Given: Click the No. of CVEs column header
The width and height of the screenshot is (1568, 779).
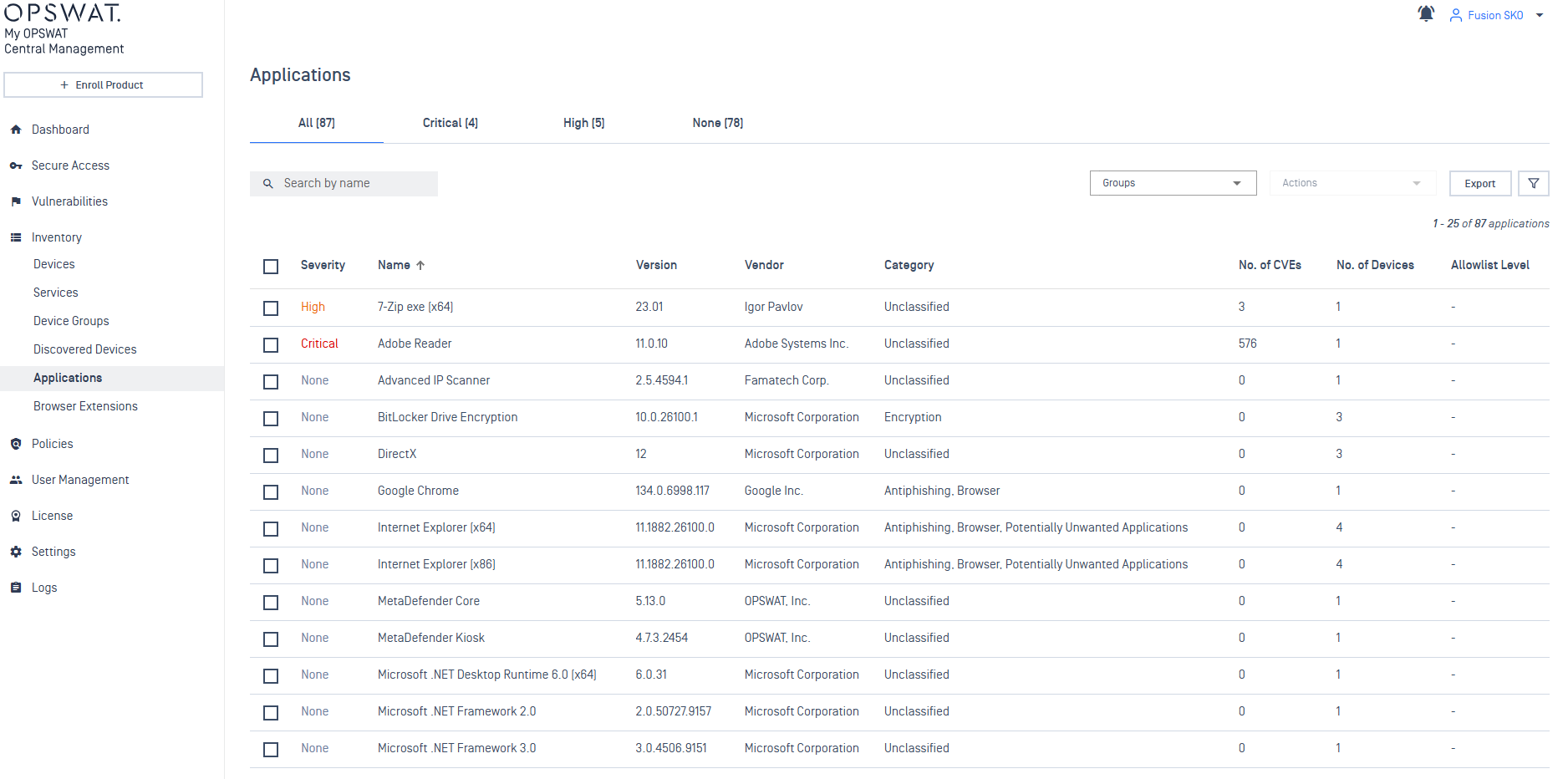Looking at the screenshot, I should click(1270, 265).
